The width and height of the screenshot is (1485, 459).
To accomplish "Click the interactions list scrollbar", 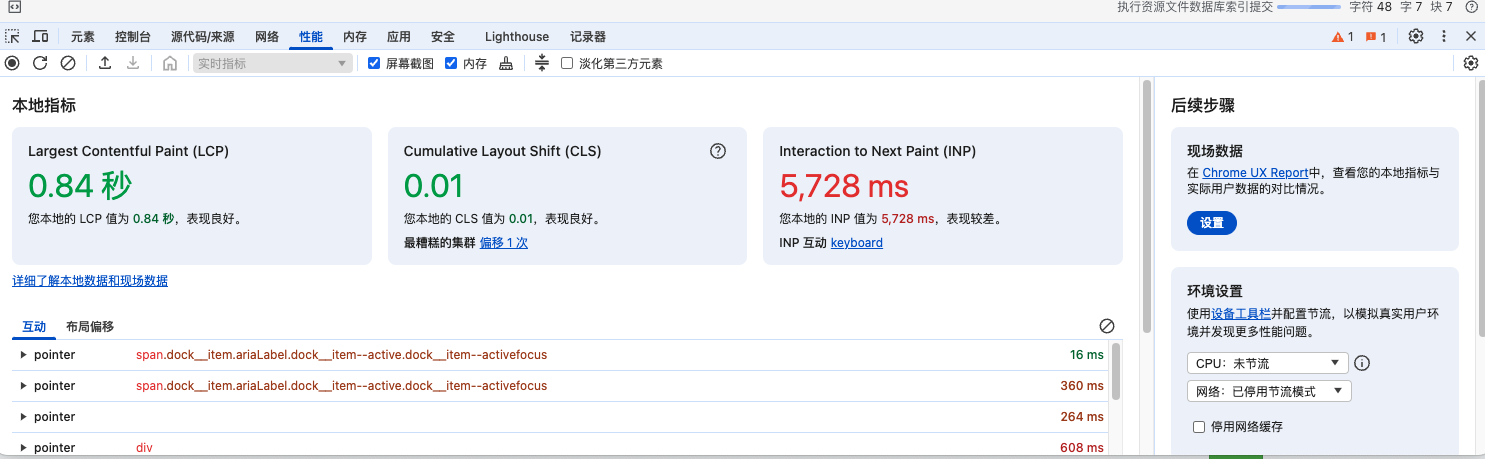I will (x=1116, y=371).
